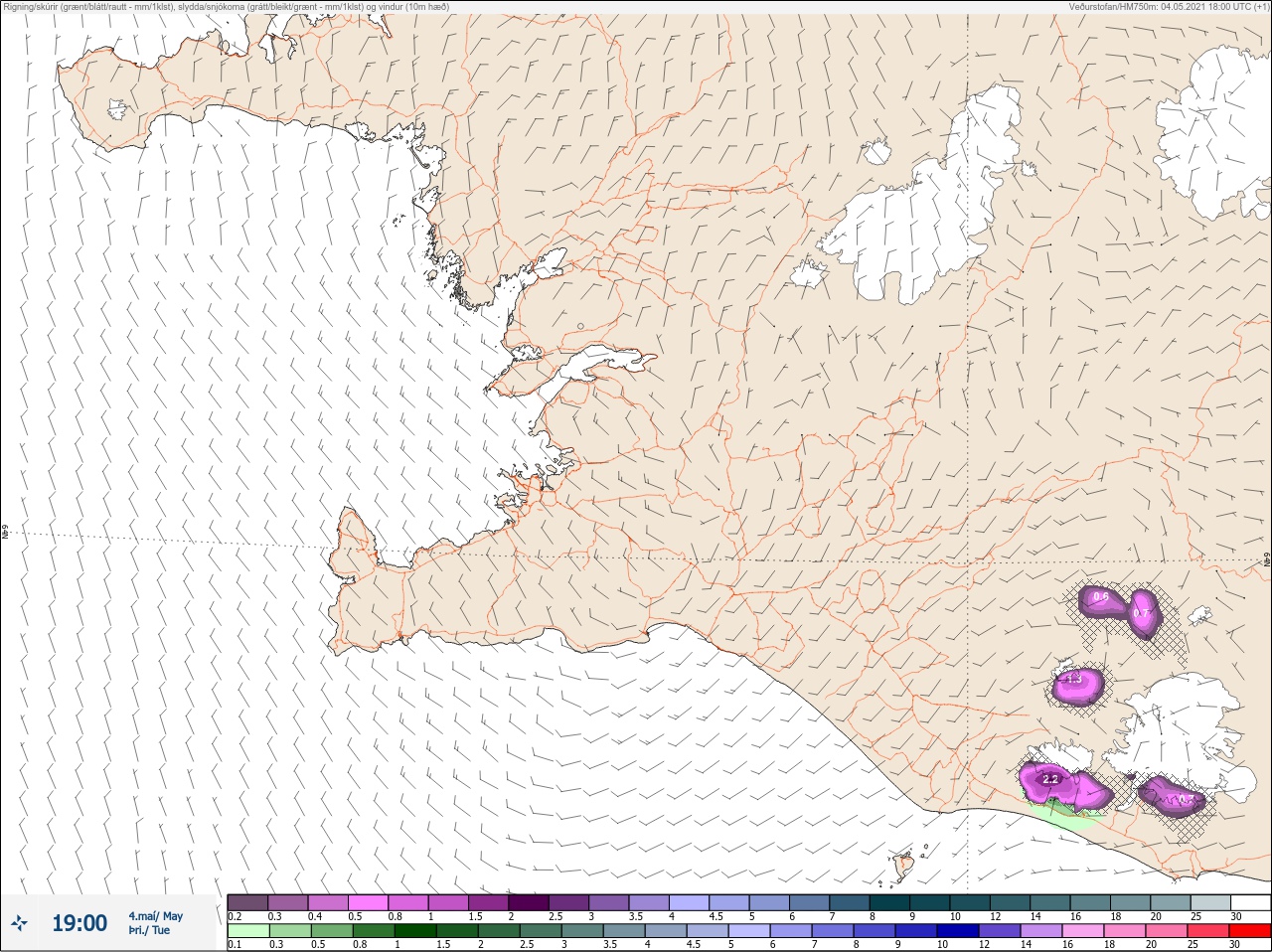Click the 19:00 forecast time label

tap(79, 923)
